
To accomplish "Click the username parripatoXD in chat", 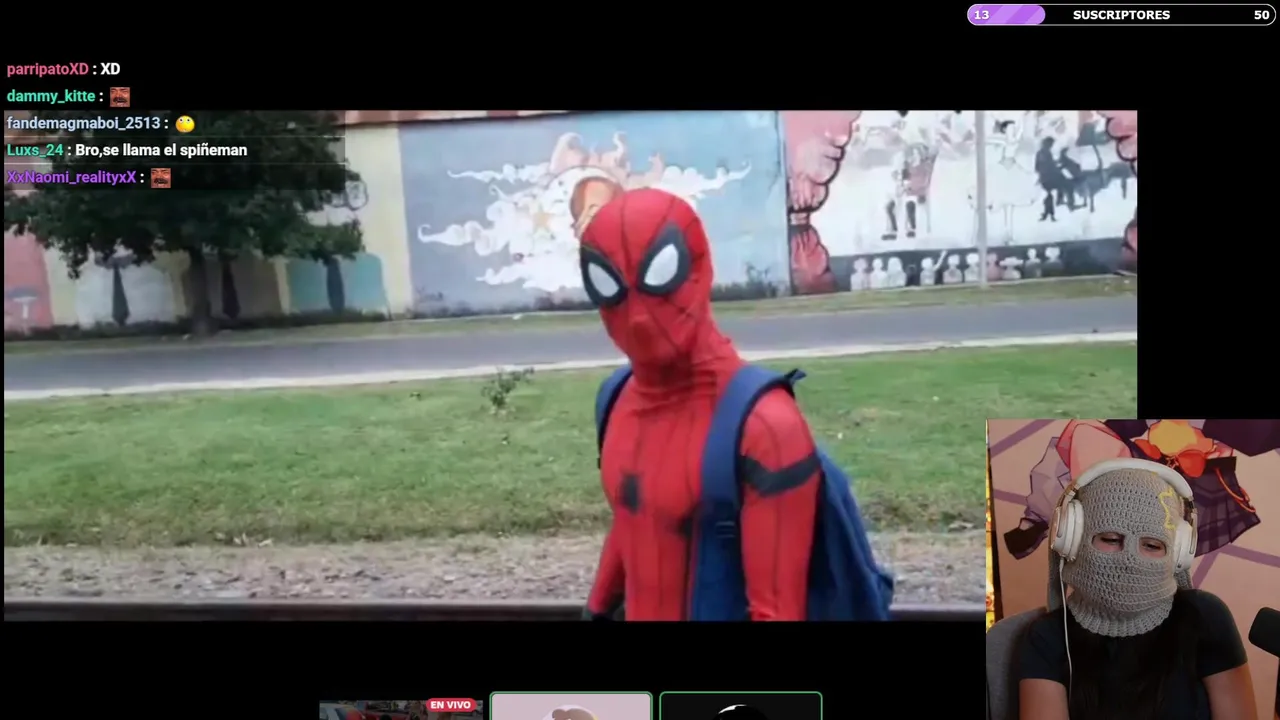I will pos(48,69).
